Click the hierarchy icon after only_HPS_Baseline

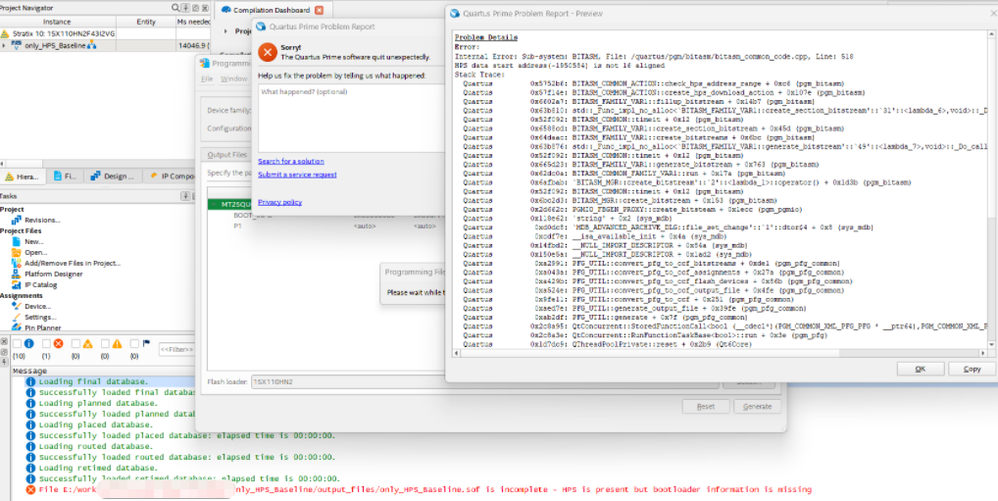[x=92, y=45]
